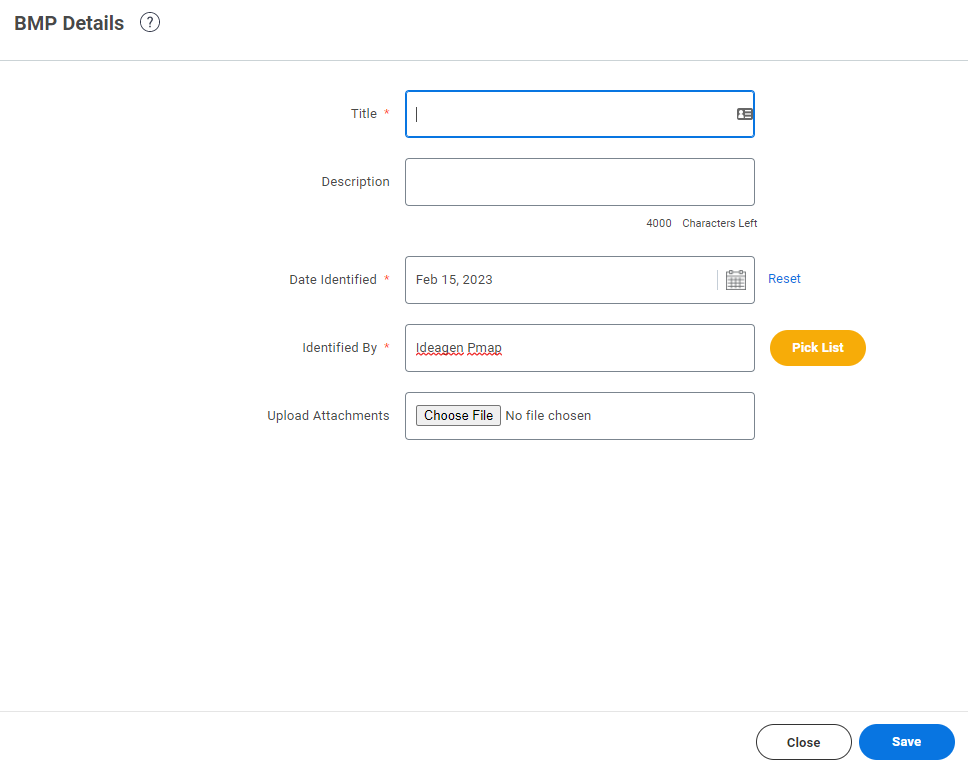The width and height of the screenshot is (968, 766).
Task: Click the Identified By label
Action: click(339, 348)
